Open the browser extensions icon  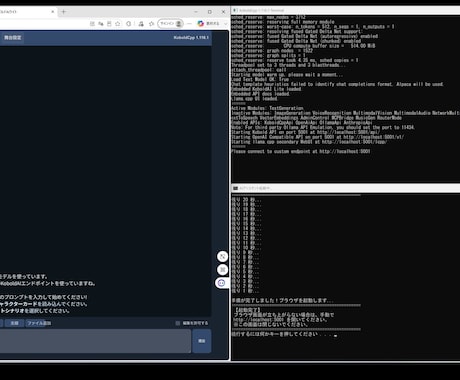[x=129, y=24]
